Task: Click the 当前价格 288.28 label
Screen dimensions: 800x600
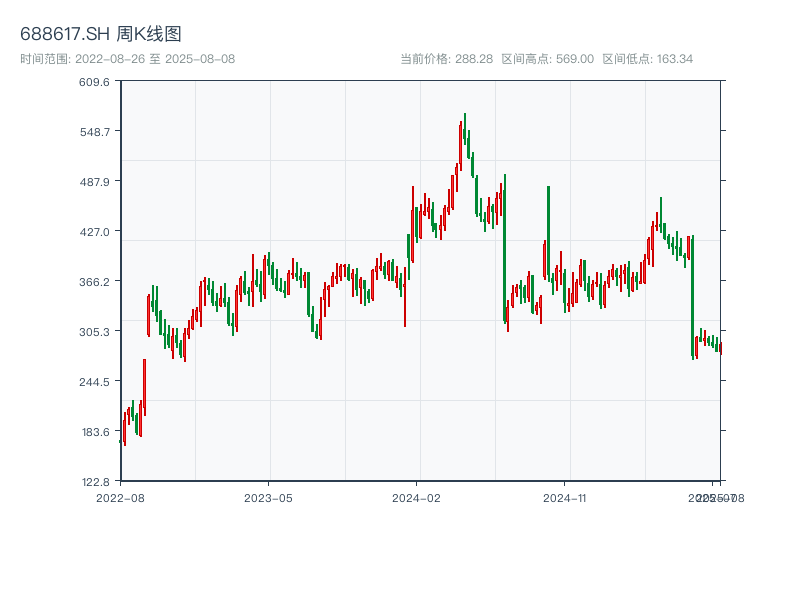Action: coord(446,59)
